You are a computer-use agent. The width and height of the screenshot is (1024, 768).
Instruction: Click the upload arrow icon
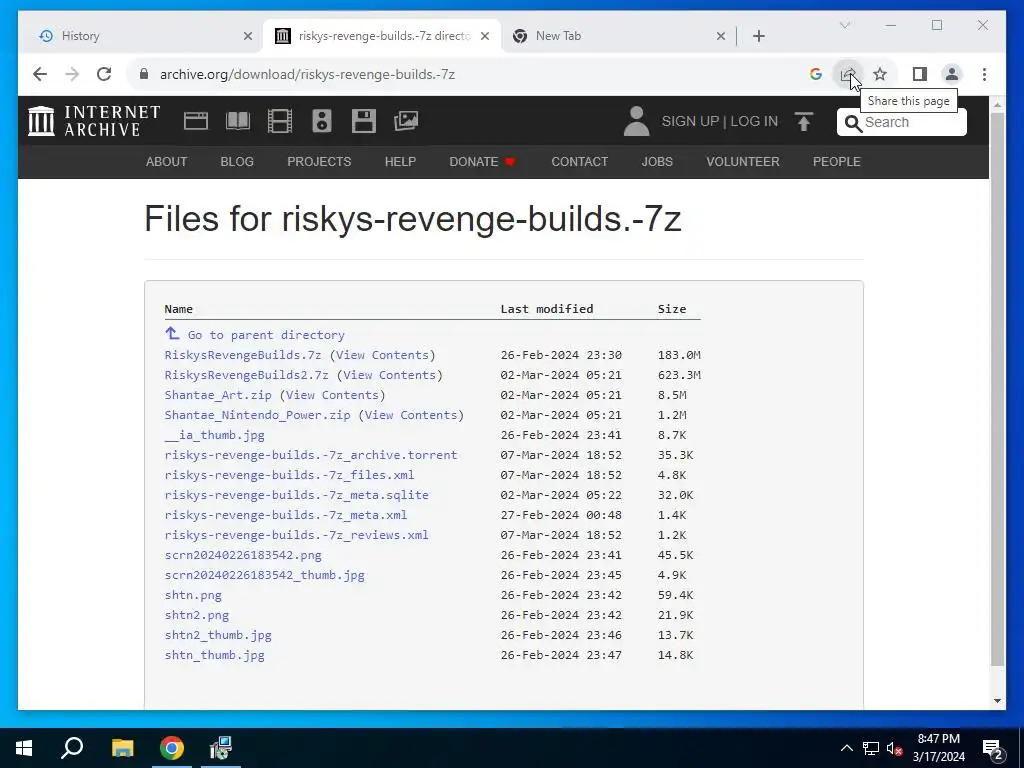click(x=804, y=121)
